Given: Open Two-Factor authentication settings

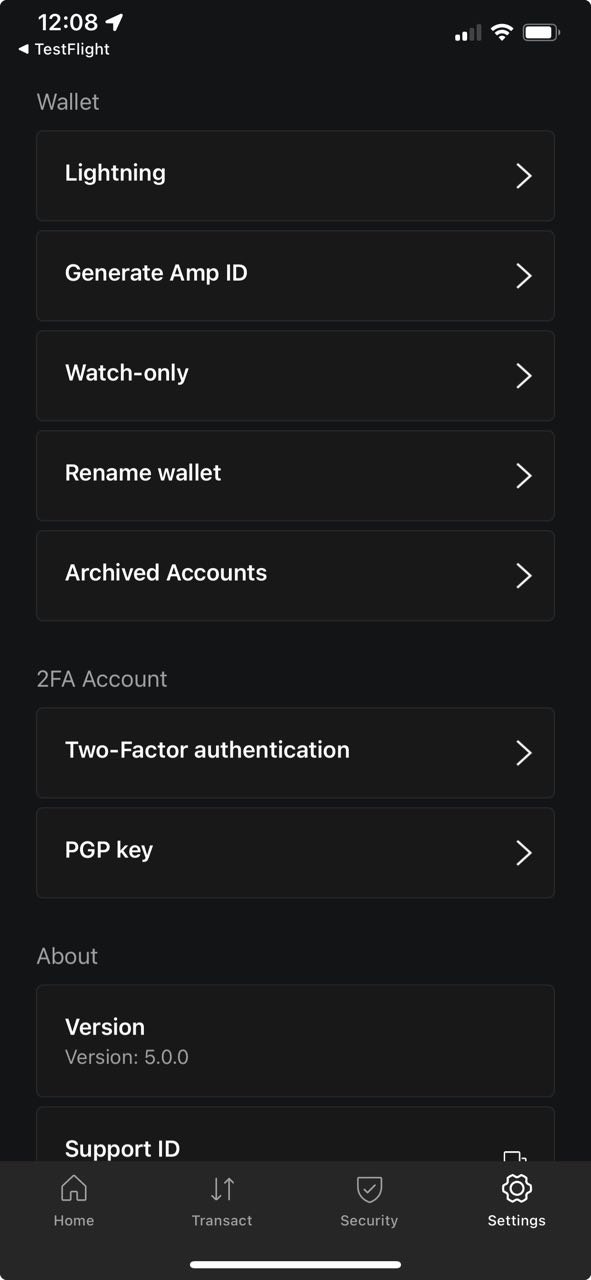Looking at the screenshot, I should [x=295, y=753].
